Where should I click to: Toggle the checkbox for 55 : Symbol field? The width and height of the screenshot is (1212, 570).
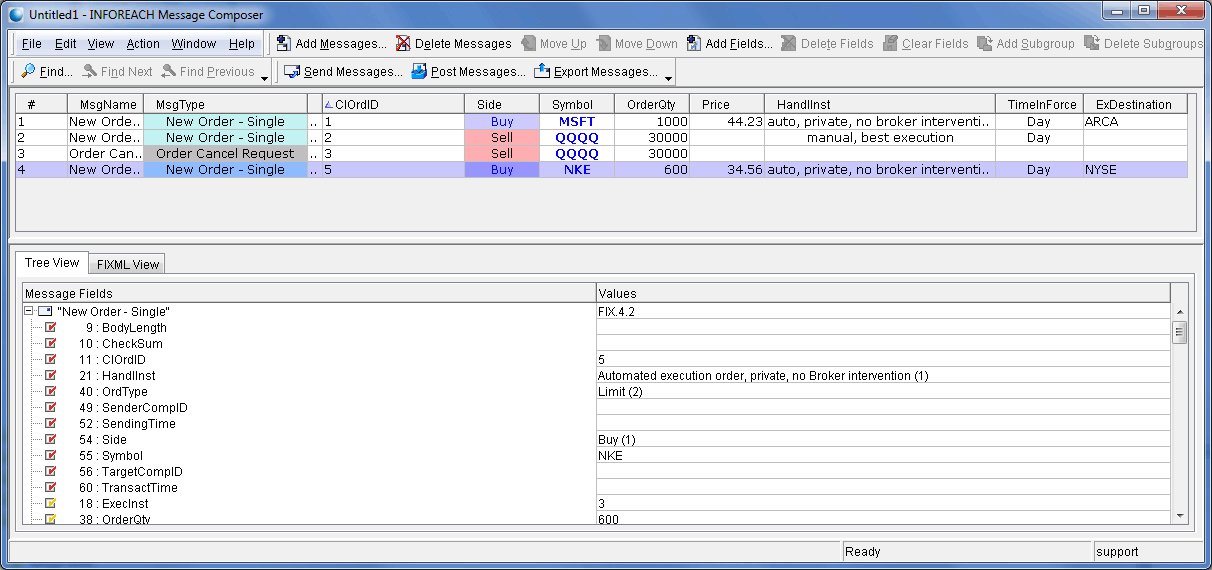click(x=51, y=456)
